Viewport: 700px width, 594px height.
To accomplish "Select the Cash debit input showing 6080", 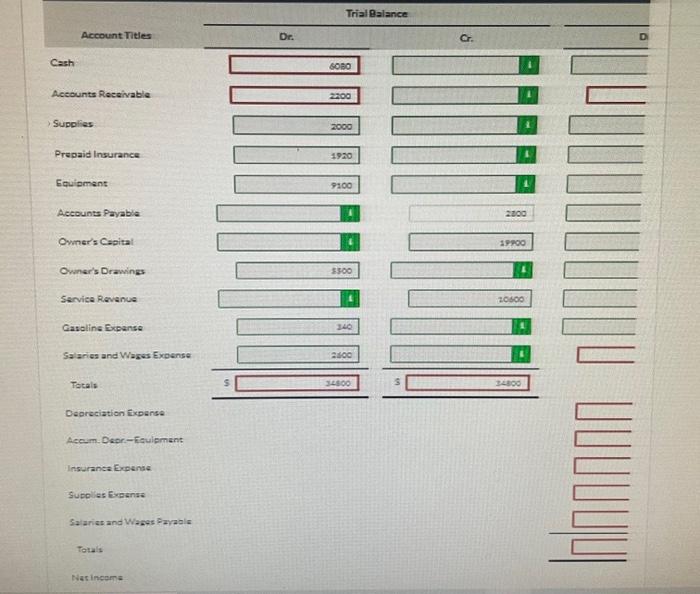I will pos(294,65).
